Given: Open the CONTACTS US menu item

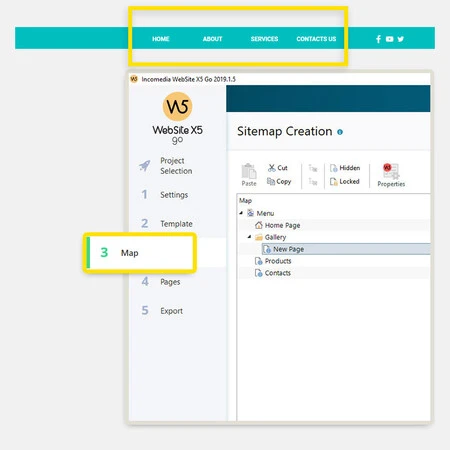Looking at the screenshot, I should click(316, 39).
